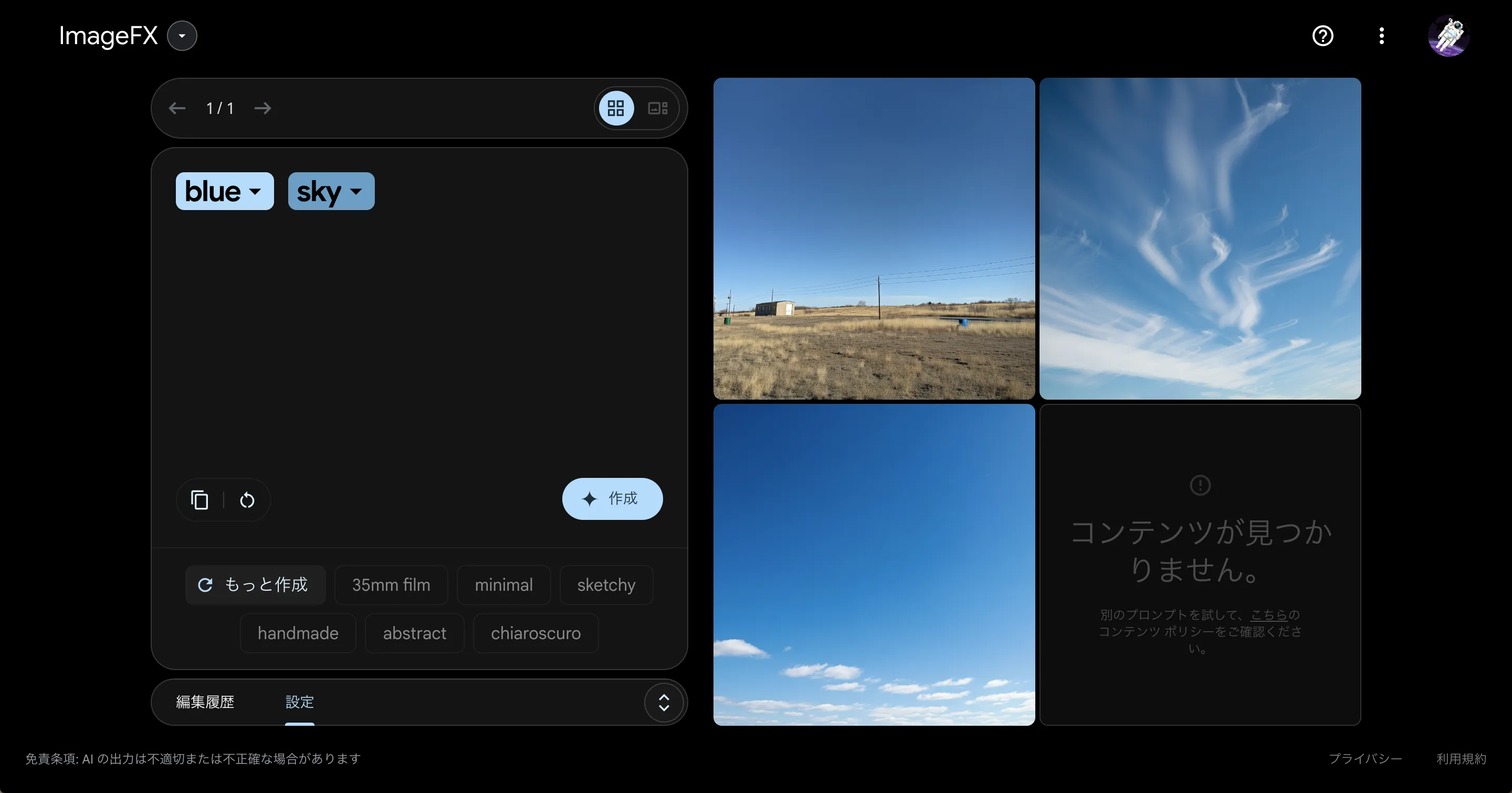Select the '35mm film' style chip
The height and width of the screenshot is (793, 1512).
391,585
